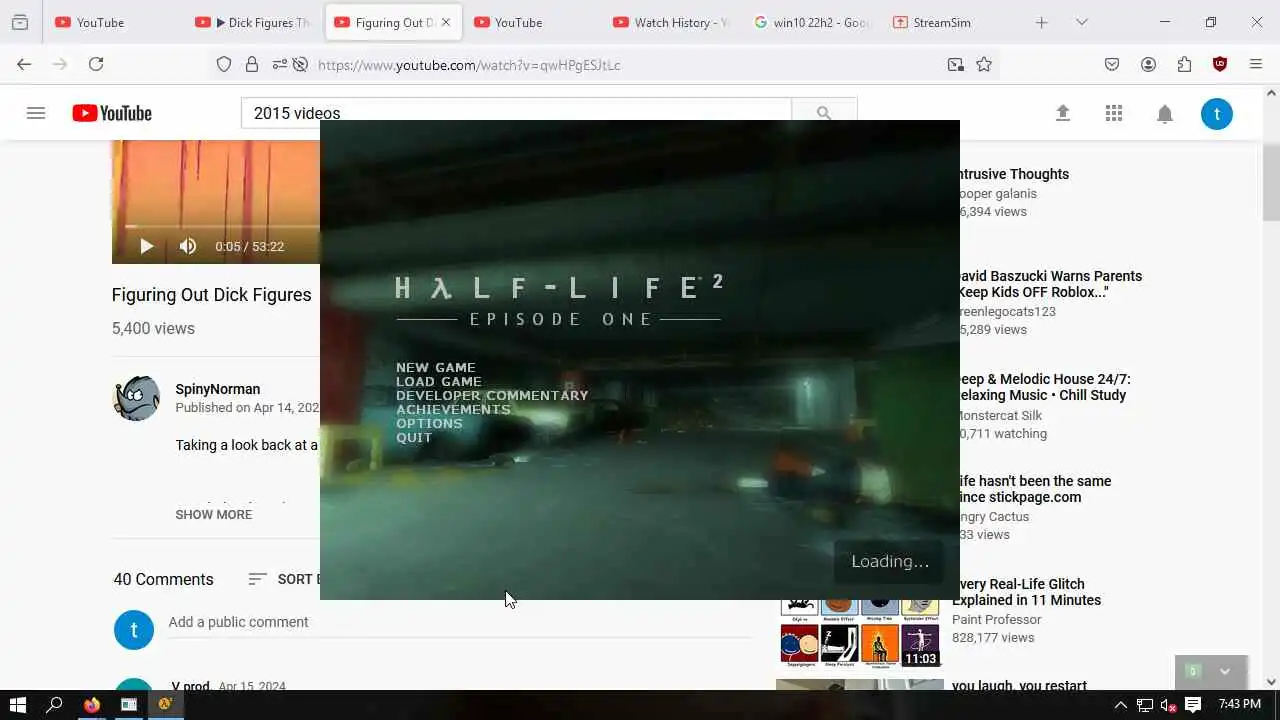This screenshot has height=720, width=1280.
Task: Show notification chevron on the floating panel
Action: pos(1224,671)
